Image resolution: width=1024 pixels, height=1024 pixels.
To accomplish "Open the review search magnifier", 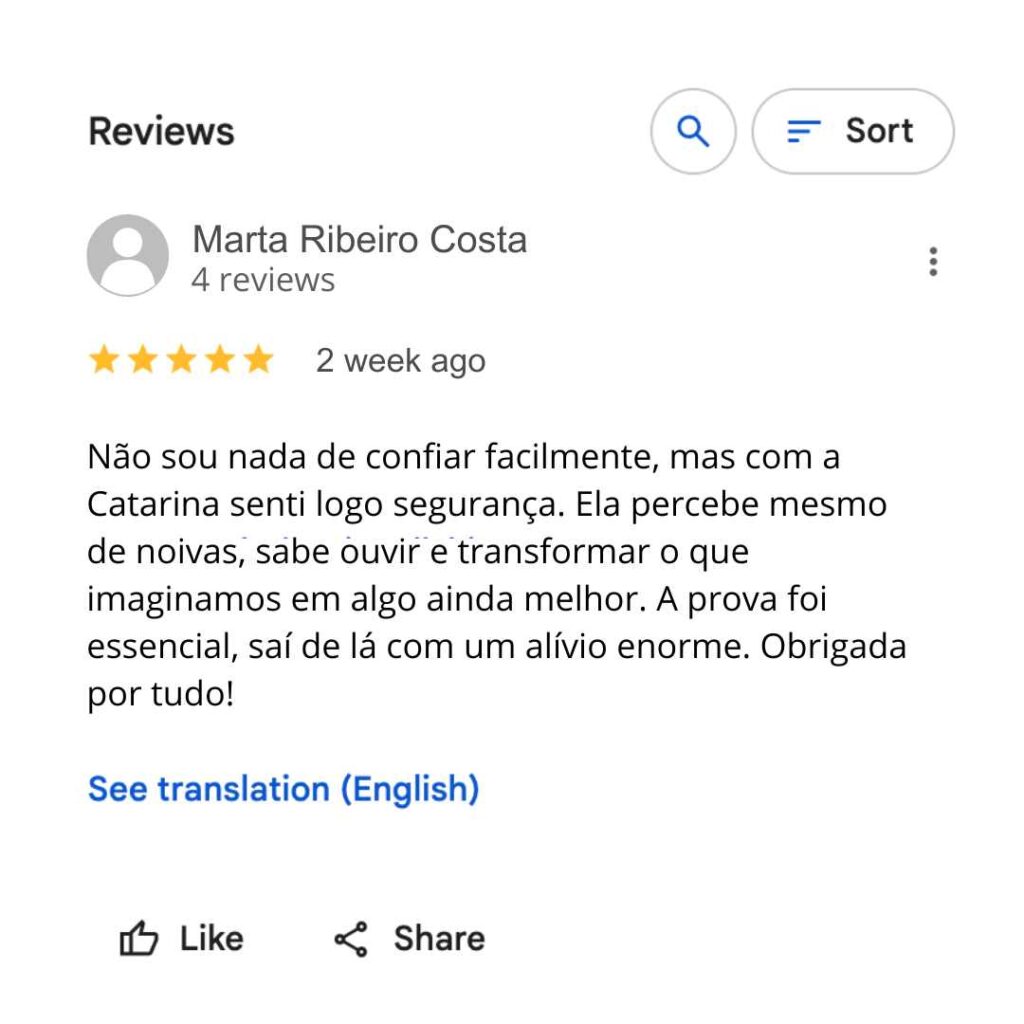I will pyautogui.click(x=693, y=131).
